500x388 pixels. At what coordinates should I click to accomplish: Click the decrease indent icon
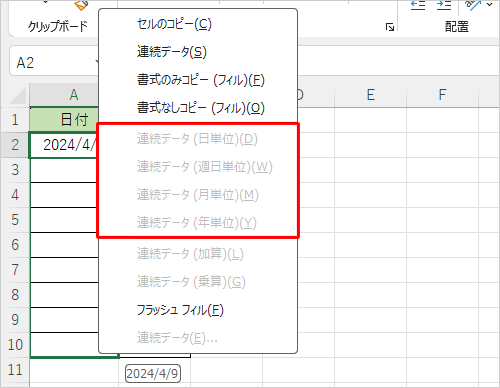(418, 5)
